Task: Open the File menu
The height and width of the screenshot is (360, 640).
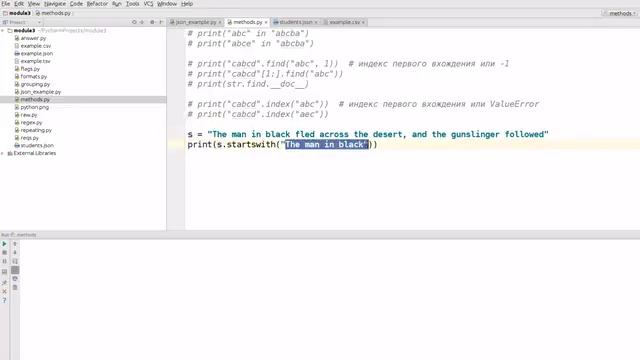Action: point(6,4)
